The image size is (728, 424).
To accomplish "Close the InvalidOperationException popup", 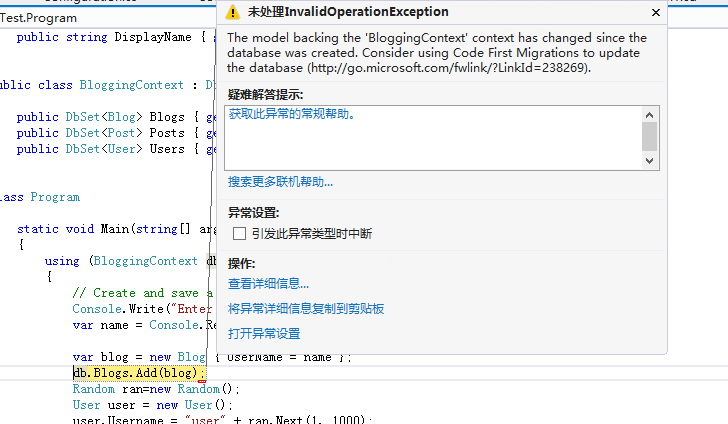I will 655,13.
